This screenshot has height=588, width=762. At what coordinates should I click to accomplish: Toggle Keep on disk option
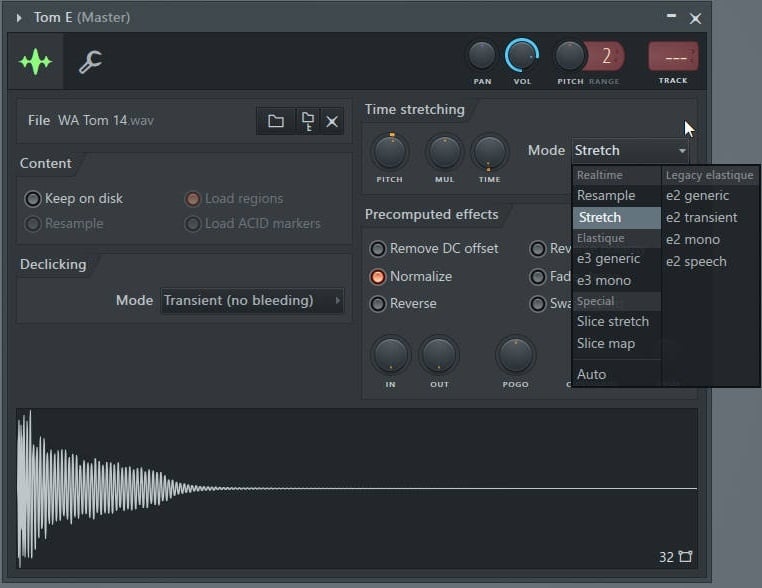74,199
